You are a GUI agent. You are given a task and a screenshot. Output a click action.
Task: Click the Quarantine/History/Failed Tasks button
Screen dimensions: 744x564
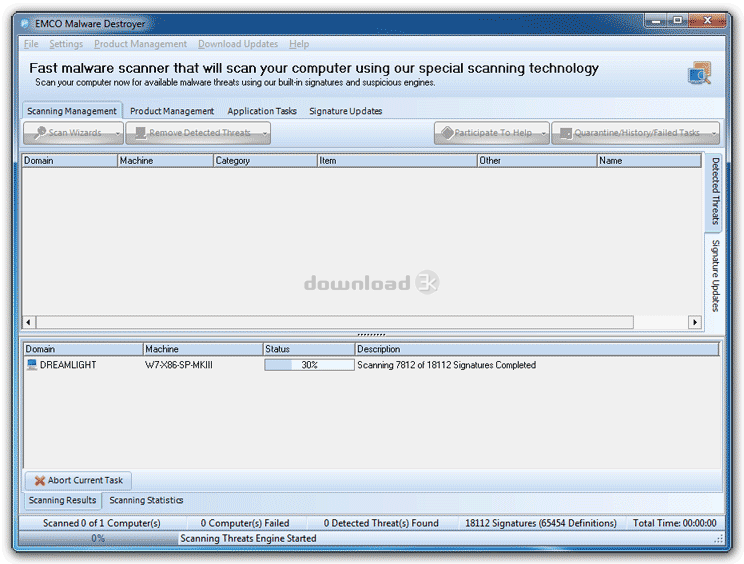click(x=635, y=133)
